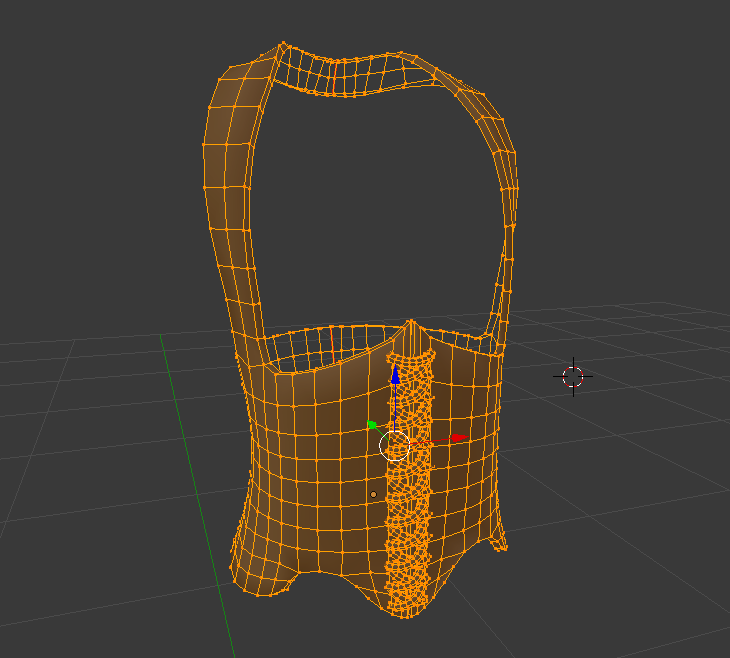Select the red seam edge inside corset back rim
Image resolution: width=730 pixels, height=658 pixels.
coord(332,345)
